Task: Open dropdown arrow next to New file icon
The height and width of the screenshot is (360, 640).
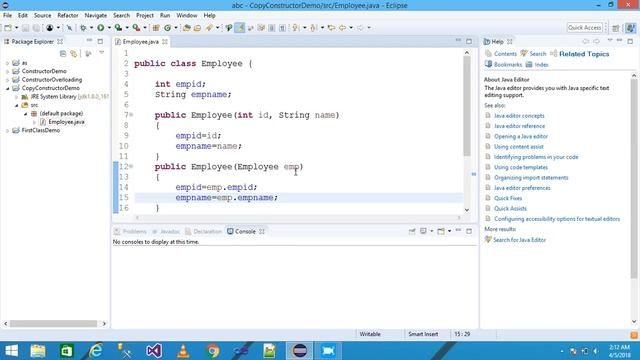Action: (x=16, y=28)
